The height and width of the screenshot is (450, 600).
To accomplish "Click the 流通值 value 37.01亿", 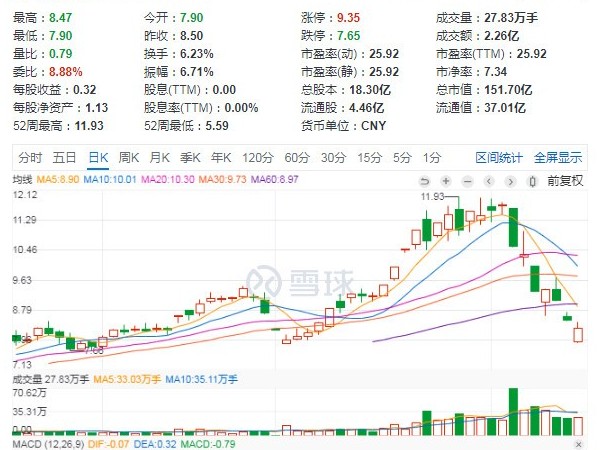I will (x=505, y=108).
